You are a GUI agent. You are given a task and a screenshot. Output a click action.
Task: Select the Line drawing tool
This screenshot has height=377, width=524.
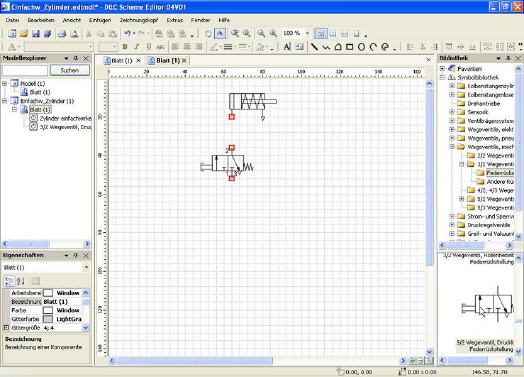pyautogui.click(x=314, y=47)
